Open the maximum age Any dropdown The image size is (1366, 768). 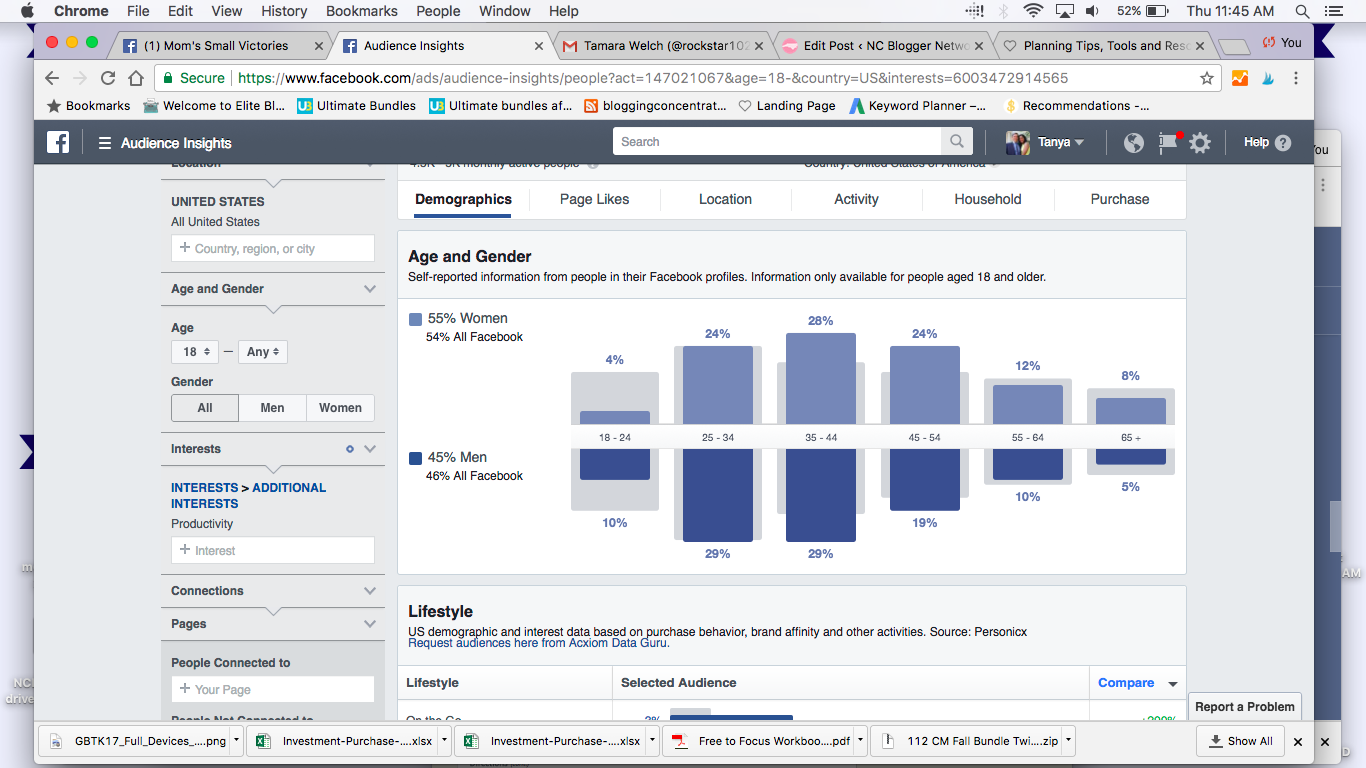tap(263, 352)
